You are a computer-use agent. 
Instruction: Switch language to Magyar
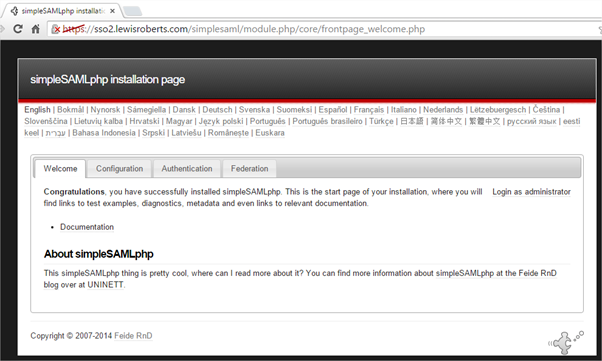179,121
